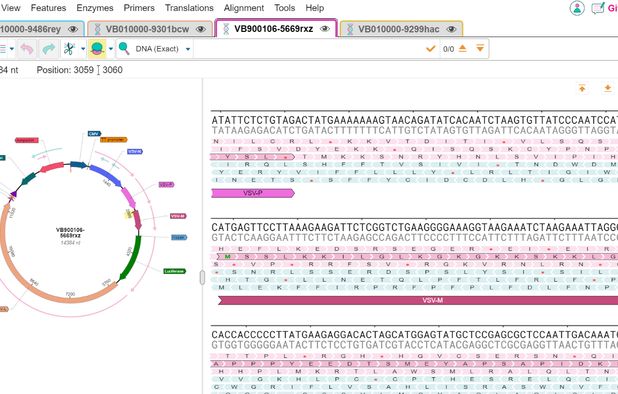Open the feedback note icon
618x394 pixels.
click(598, 8)
